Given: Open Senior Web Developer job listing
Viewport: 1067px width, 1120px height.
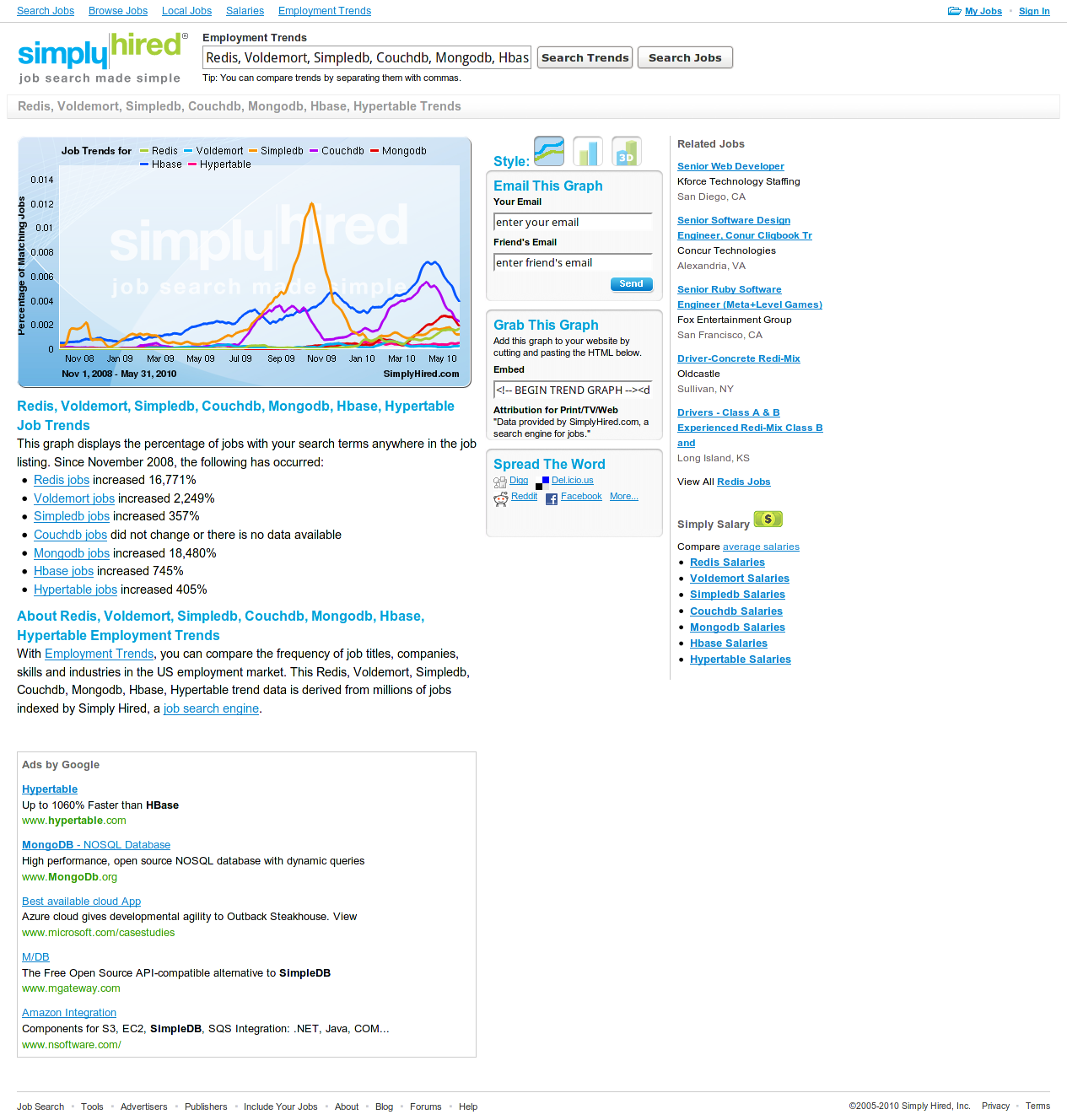Looking at the screenshot, I should pos(730,166).
